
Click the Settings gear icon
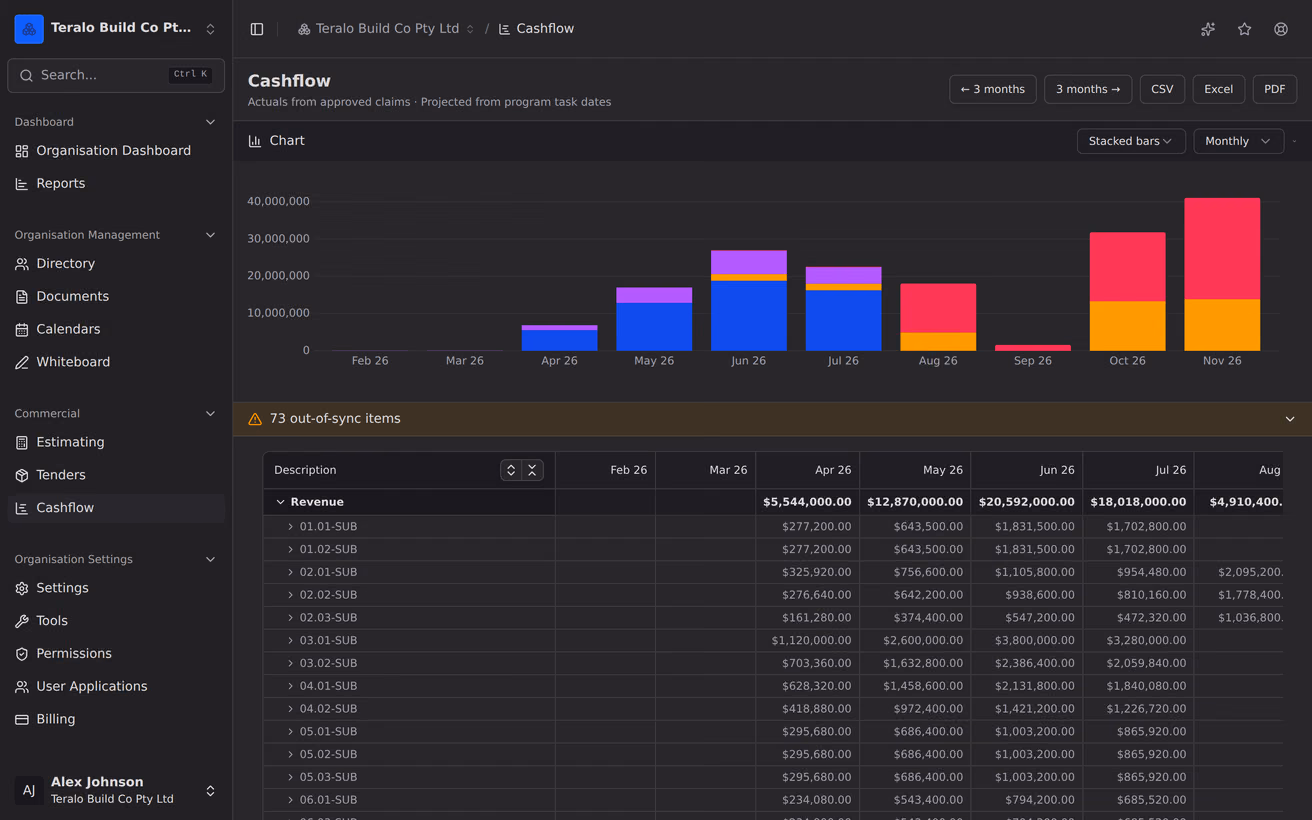[x=22, y=588]
